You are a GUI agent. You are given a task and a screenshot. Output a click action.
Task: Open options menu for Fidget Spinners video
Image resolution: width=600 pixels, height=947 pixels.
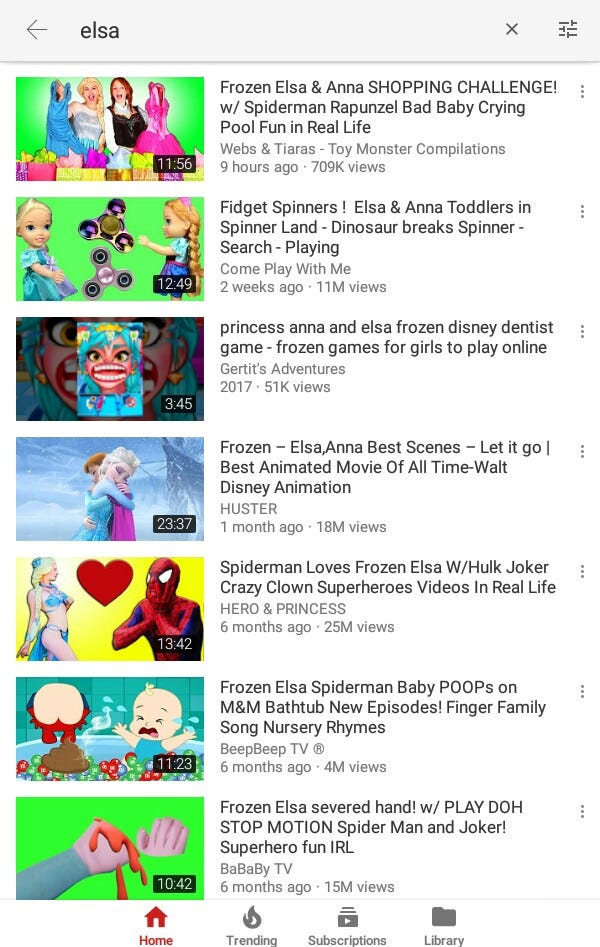click(582, 211)
